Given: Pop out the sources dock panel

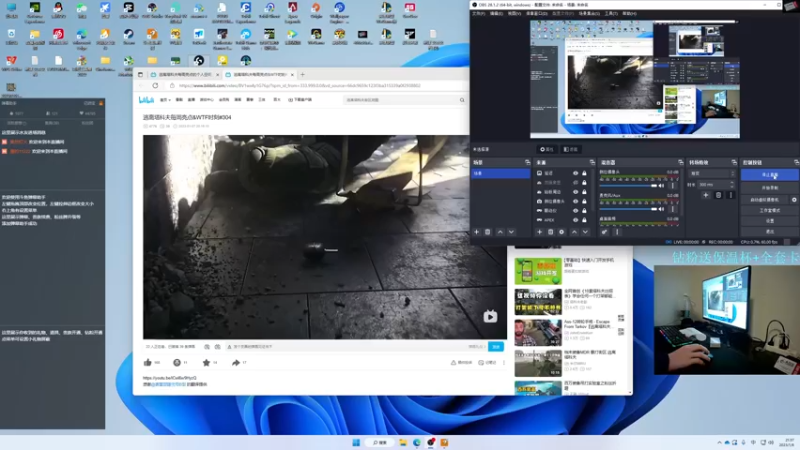Looking at the screenshot, I should pyautogui.click(x=592, y=162).
